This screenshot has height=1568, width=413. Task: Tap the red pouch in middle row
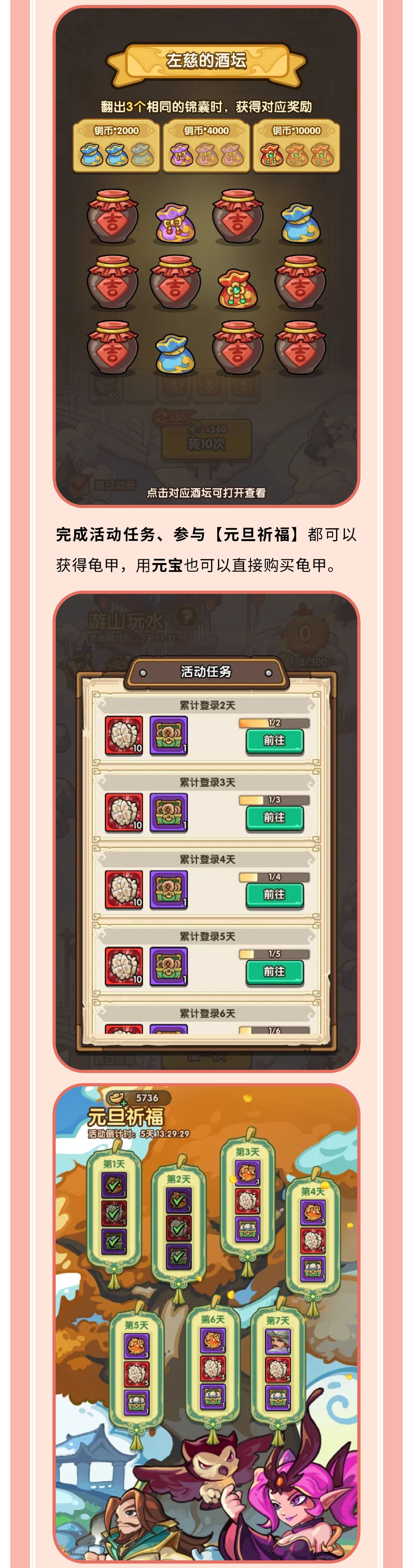click(238, 288)
